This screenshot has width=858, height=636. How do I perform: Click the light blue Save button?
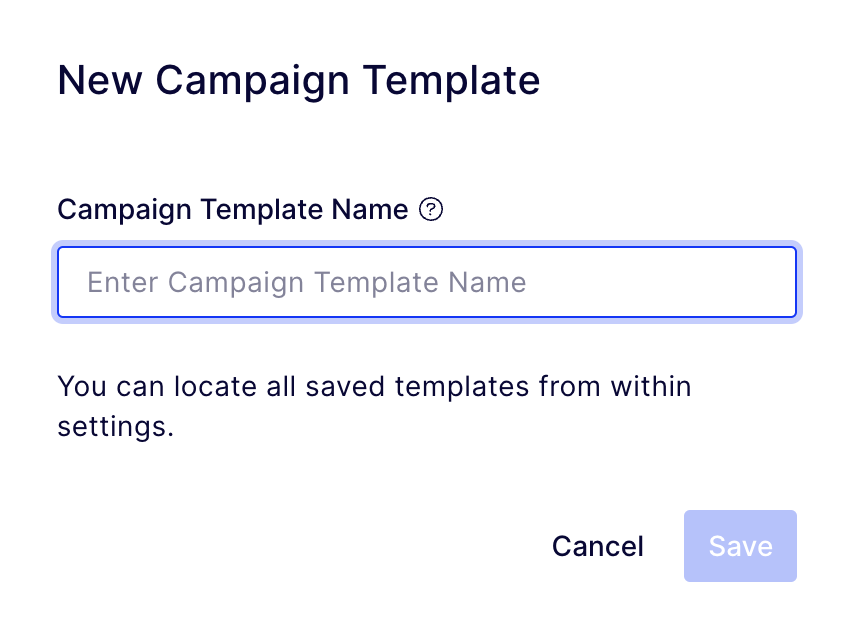740,546
